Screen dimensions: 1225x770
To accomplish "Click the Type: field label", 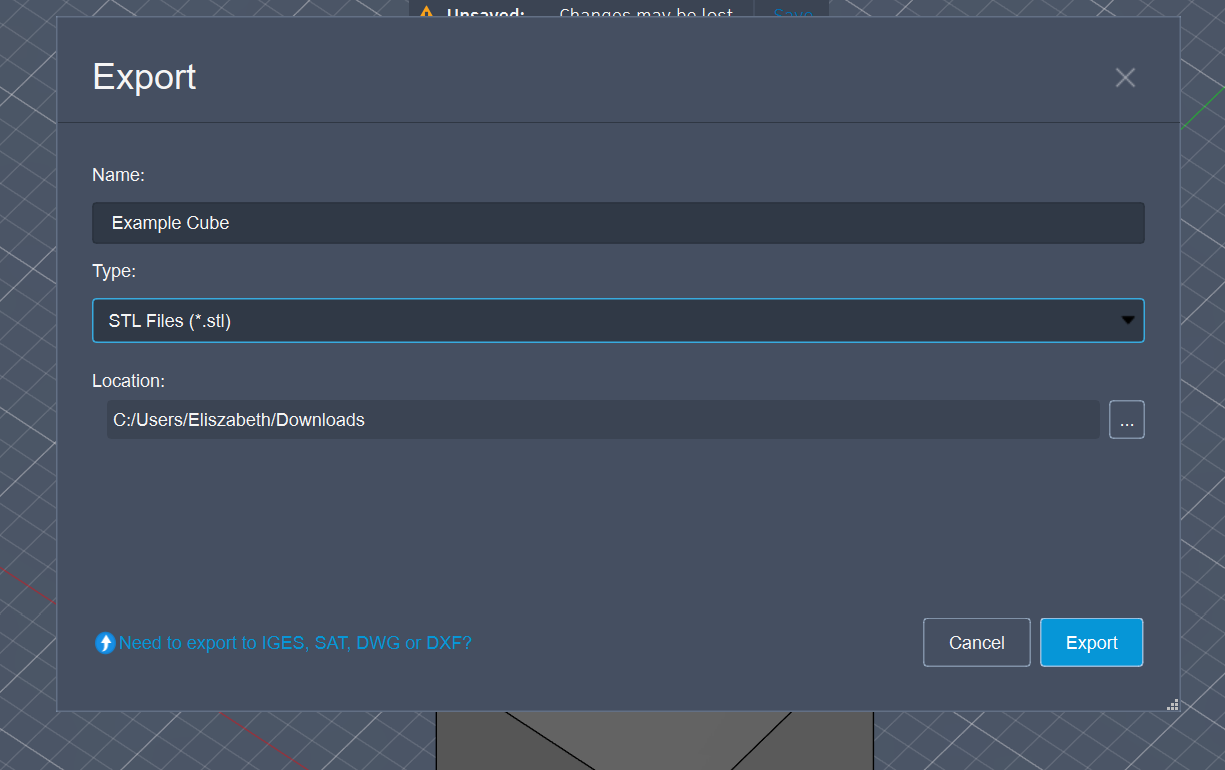I will 114,271.
